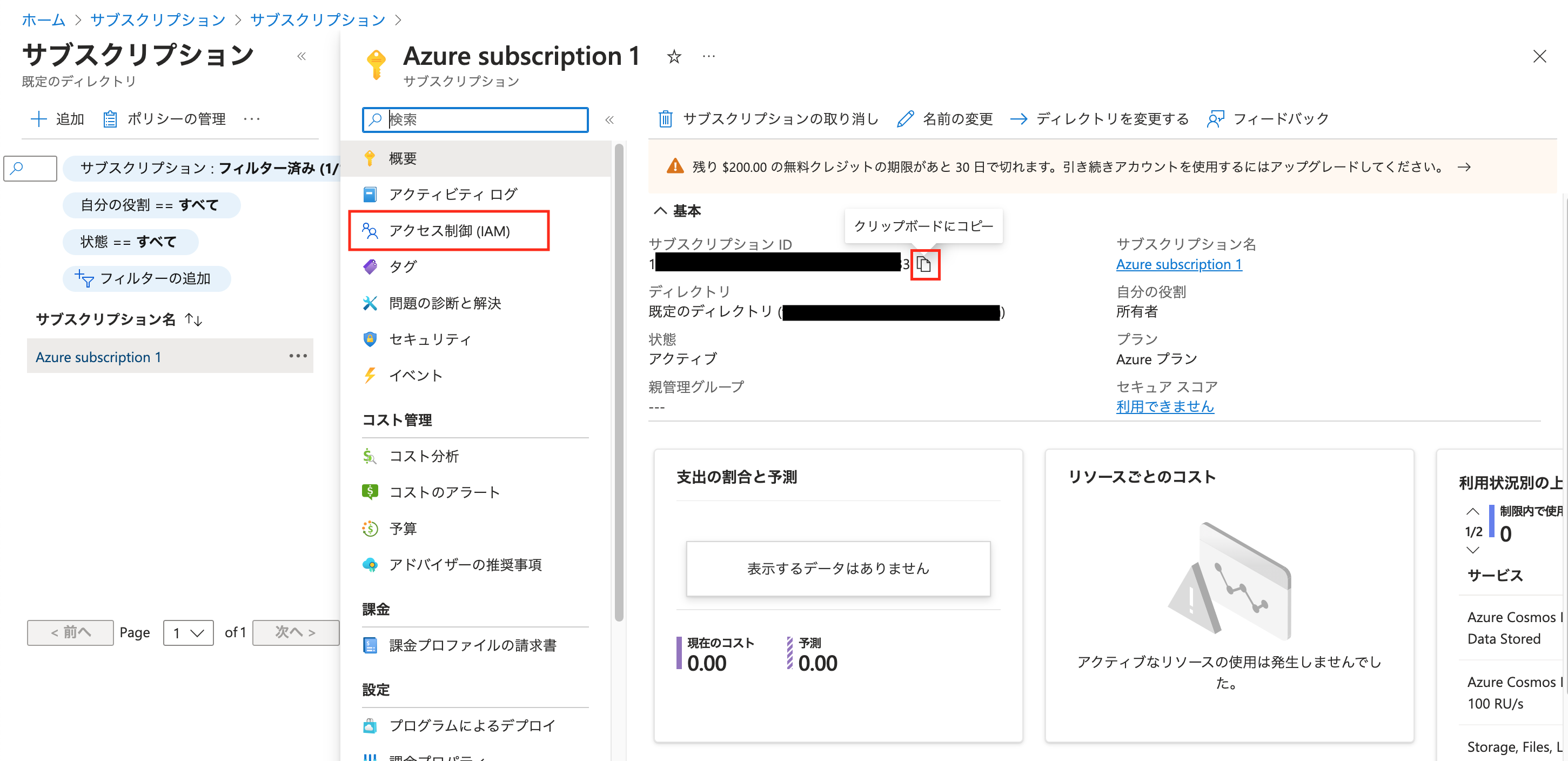Open セキュリティ from the sidebar
The image size is (1568, 761).
pos(430,339)
